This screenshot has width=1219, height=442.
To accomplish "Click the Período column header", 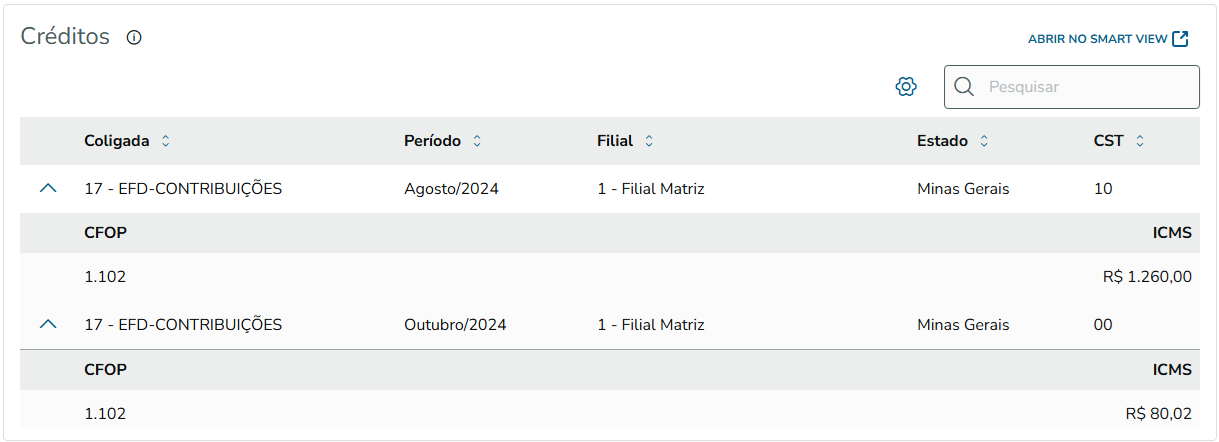I will tap(432, 141).
